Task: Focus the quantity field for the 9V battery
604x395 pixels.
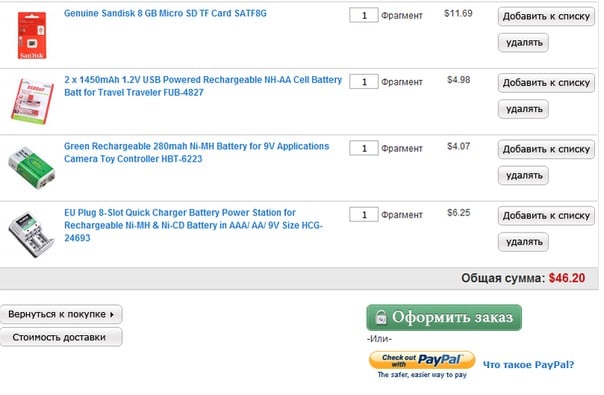Action: pyautogui.click(x=364, y=148)
